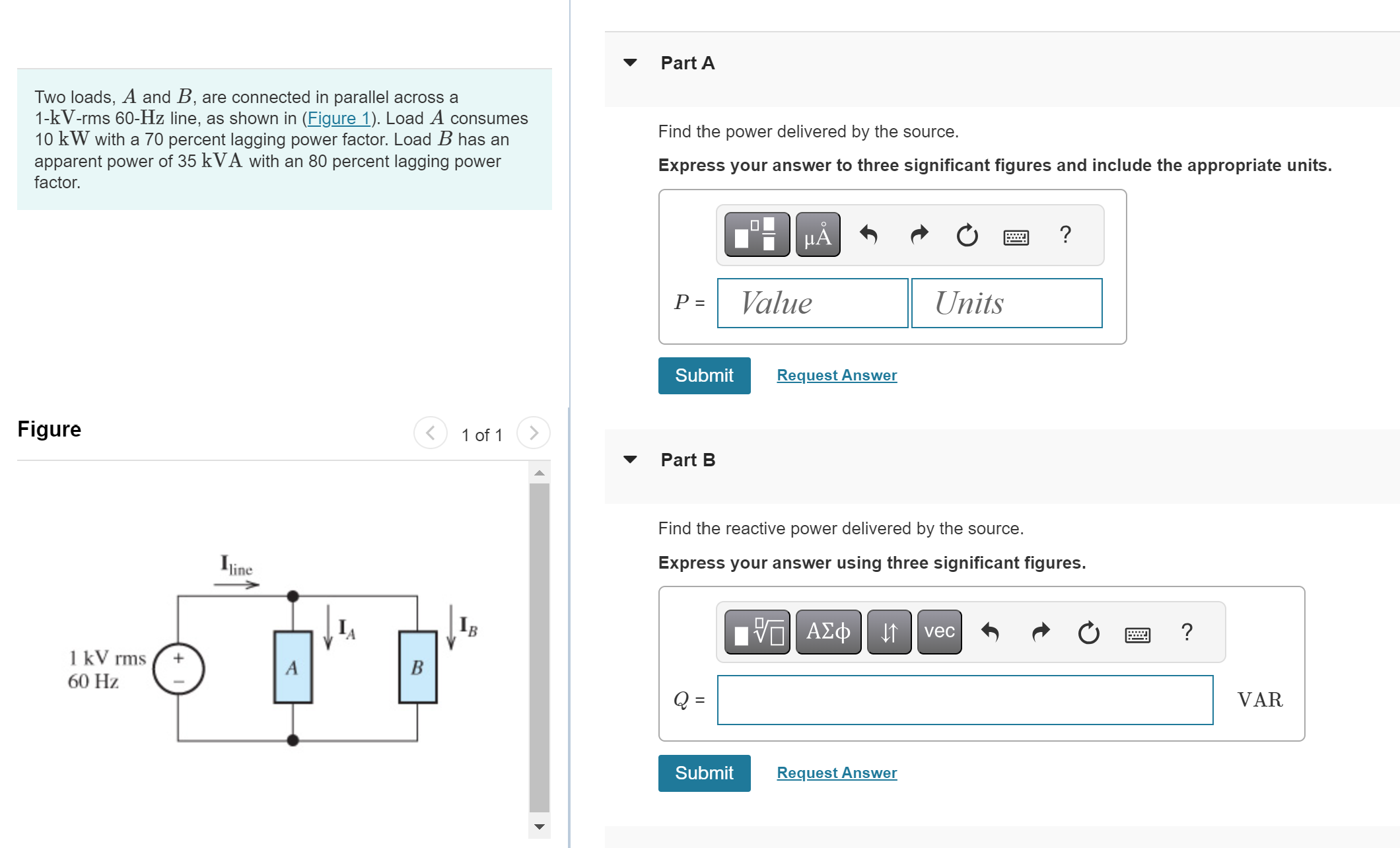The image size is (1400, 848).
Task: Open the ΑΣφ Greek symbols palette
Action: tap(827, 631)
